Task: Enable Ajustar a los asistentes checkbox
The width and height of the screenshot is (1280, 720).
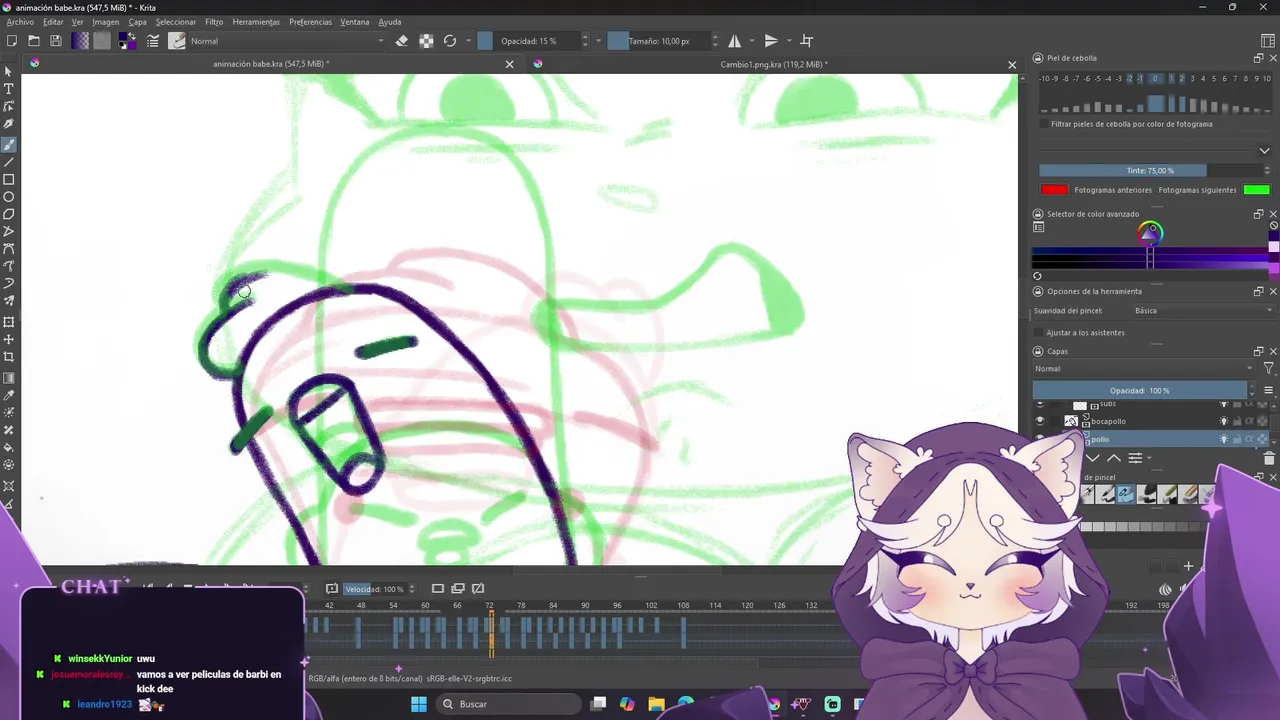Action: pos(1040,332)
